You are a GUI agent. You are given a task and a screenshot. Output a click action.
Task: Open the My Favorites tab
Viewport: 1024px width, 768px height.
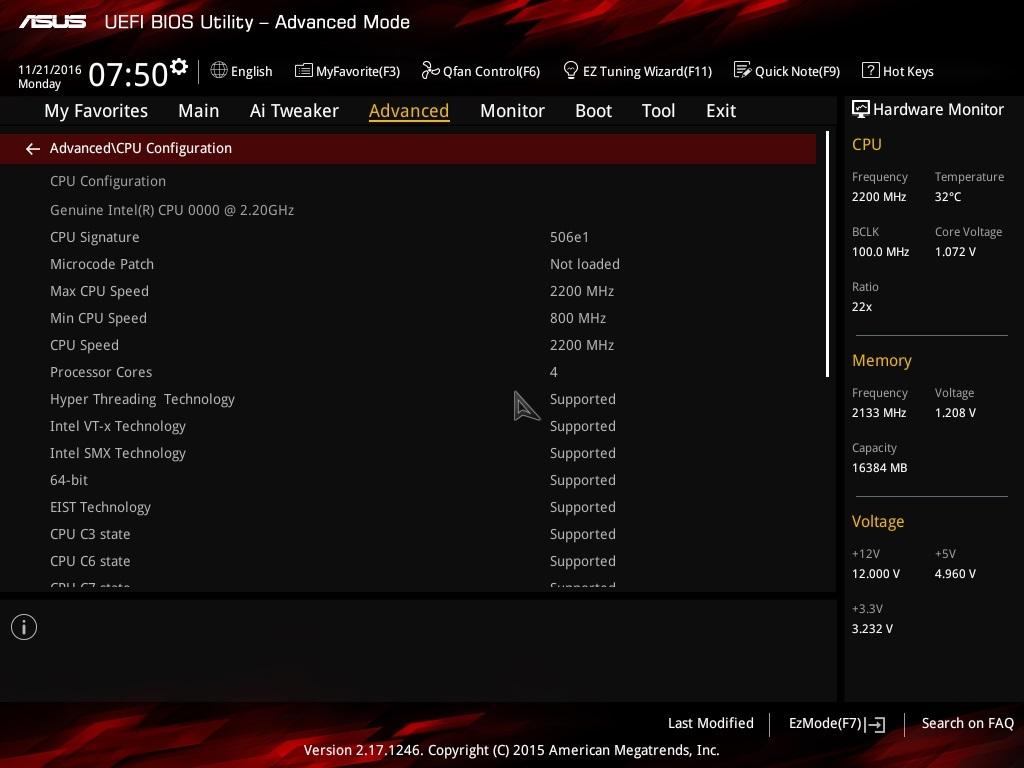point(96,111)
